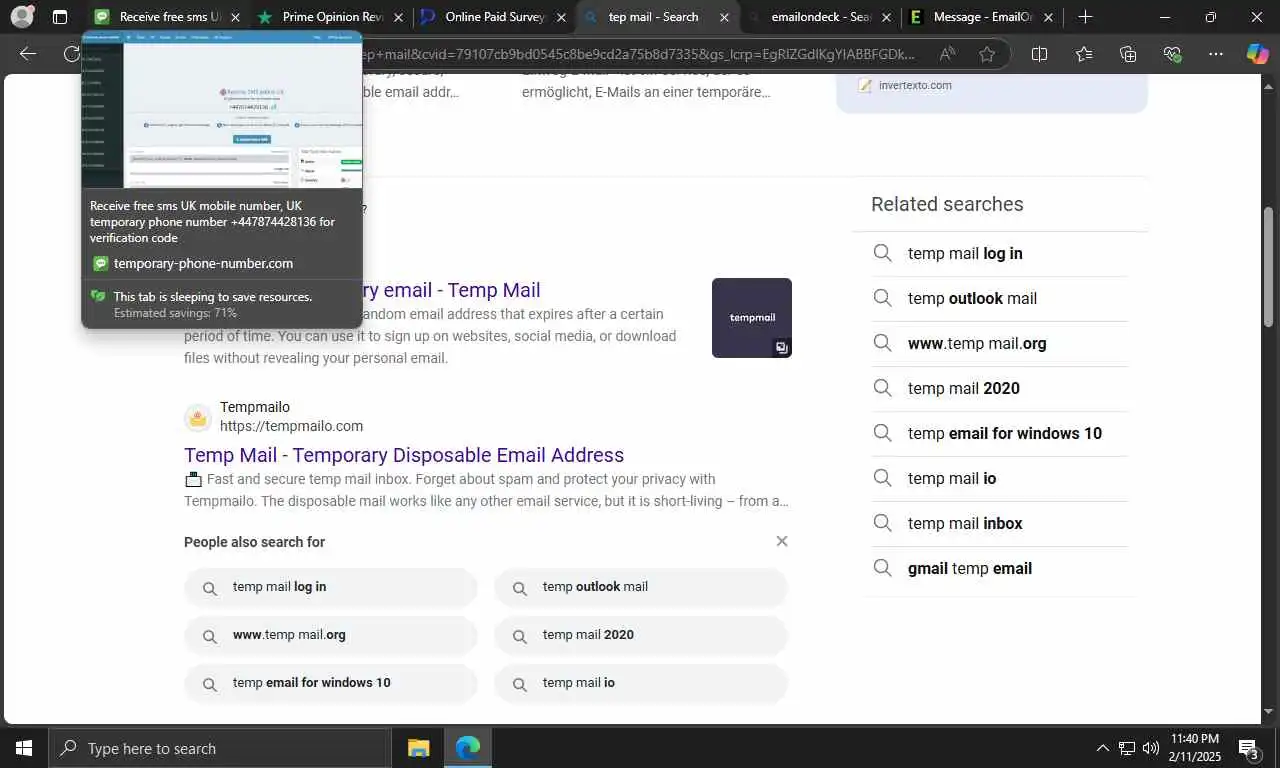Search 'temp mail 2020' suggestion pill
The width and height of the screenshot is (1280, 768).
coord(641,635)
